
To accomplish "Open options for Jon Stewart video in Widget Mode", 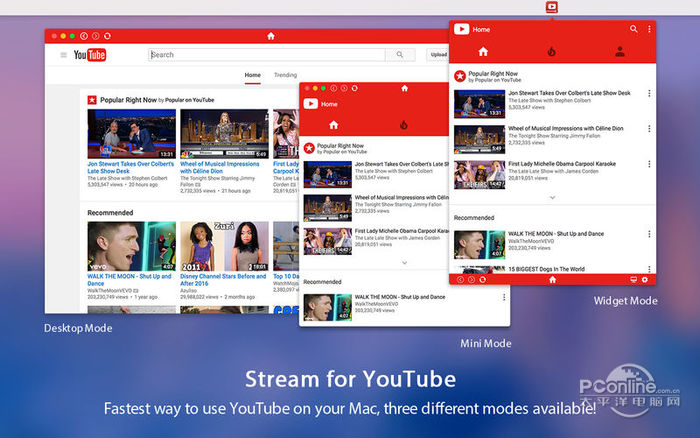I will pyautogui.click(x=649, y=93).
